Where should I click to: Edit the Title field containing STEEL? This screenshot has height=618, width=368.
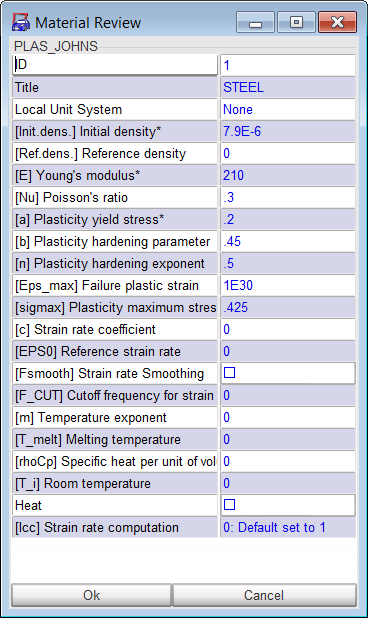point(288,87)
